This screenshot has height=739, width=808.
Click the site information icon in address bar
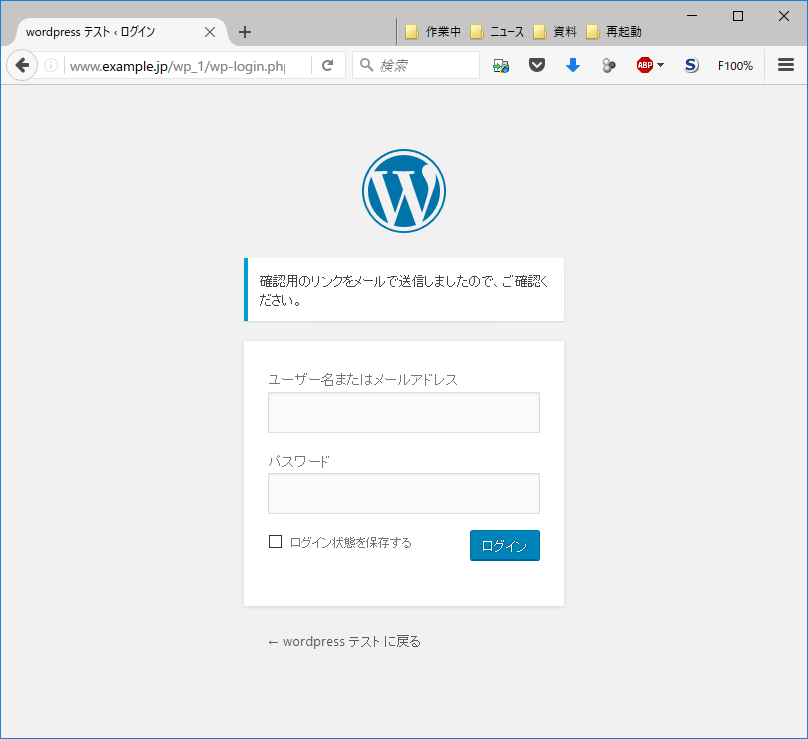51,66
